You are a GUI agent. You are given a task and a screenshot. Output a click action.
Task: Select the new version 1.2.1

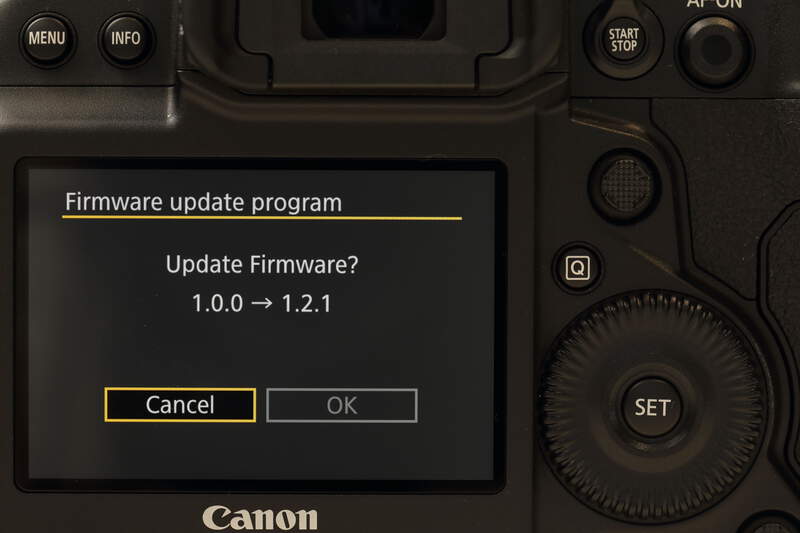coord(306,303)
